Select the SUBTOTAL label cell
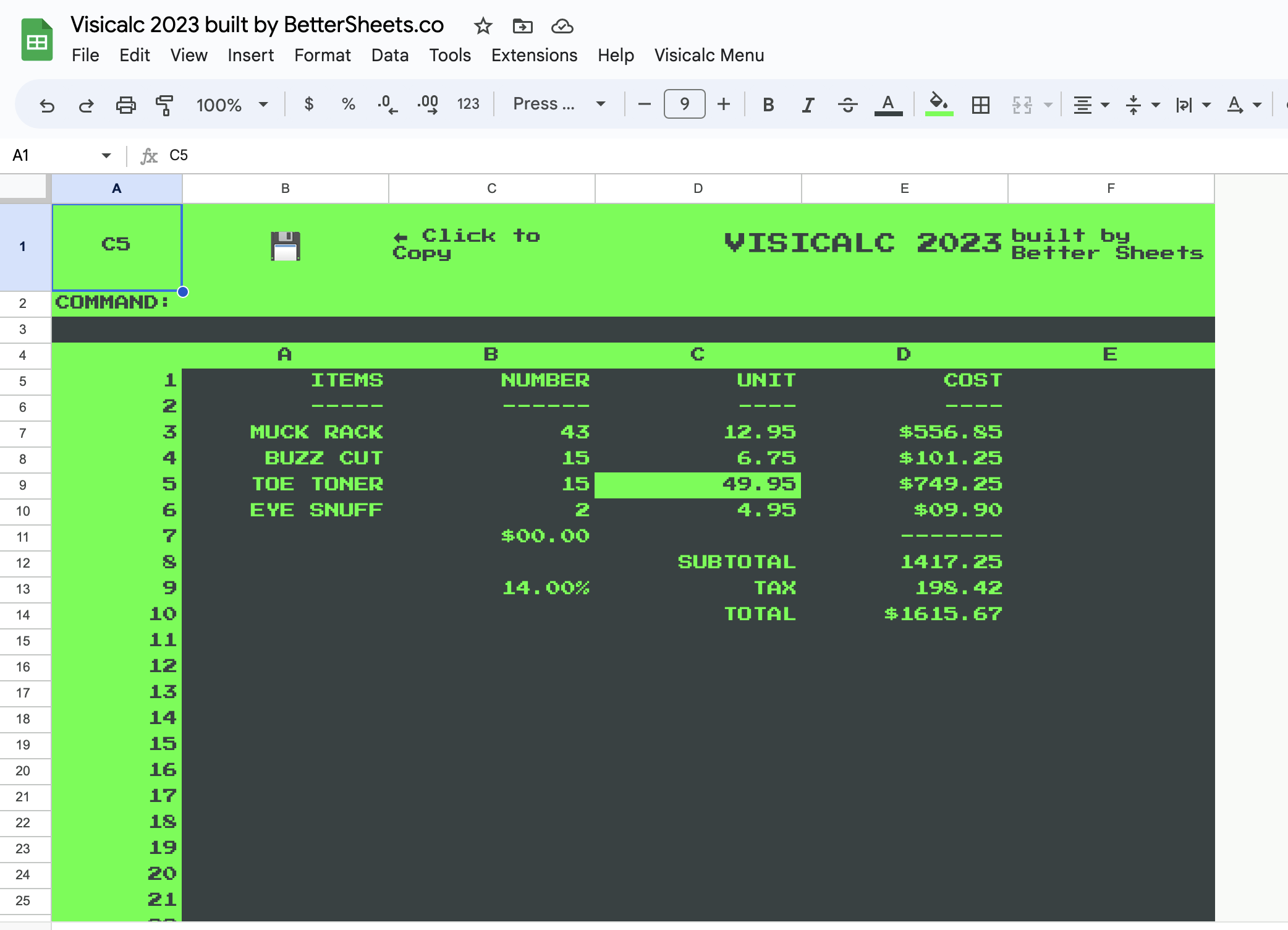The height and width of the screenshot is (930, 1288). [x=698, y=563]
